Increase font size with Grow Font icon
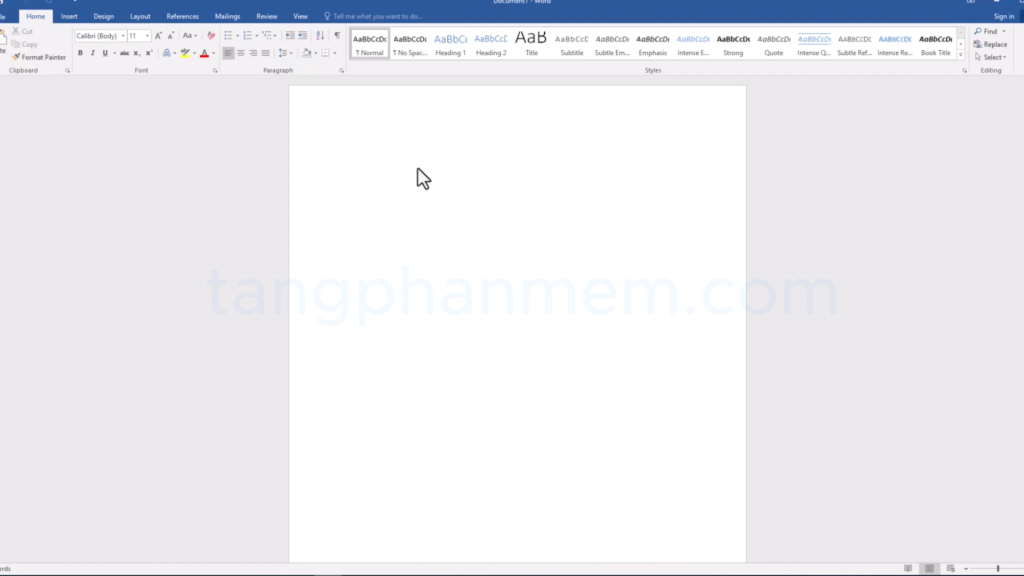The image size is (1024, 576). pos(158,36)
